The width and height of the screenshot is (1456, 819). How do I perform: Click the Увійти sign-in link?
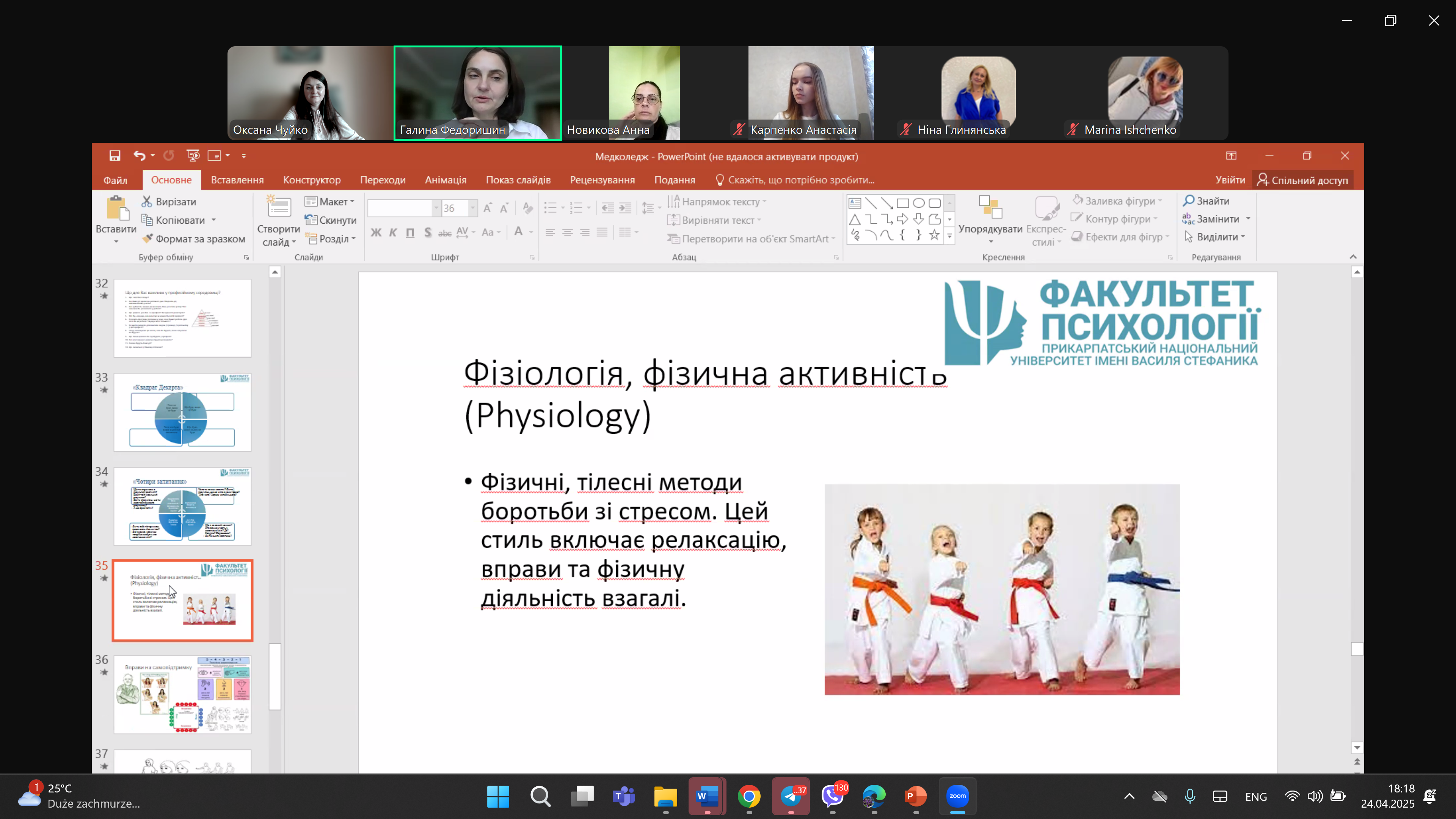[x=1230, y=180]
